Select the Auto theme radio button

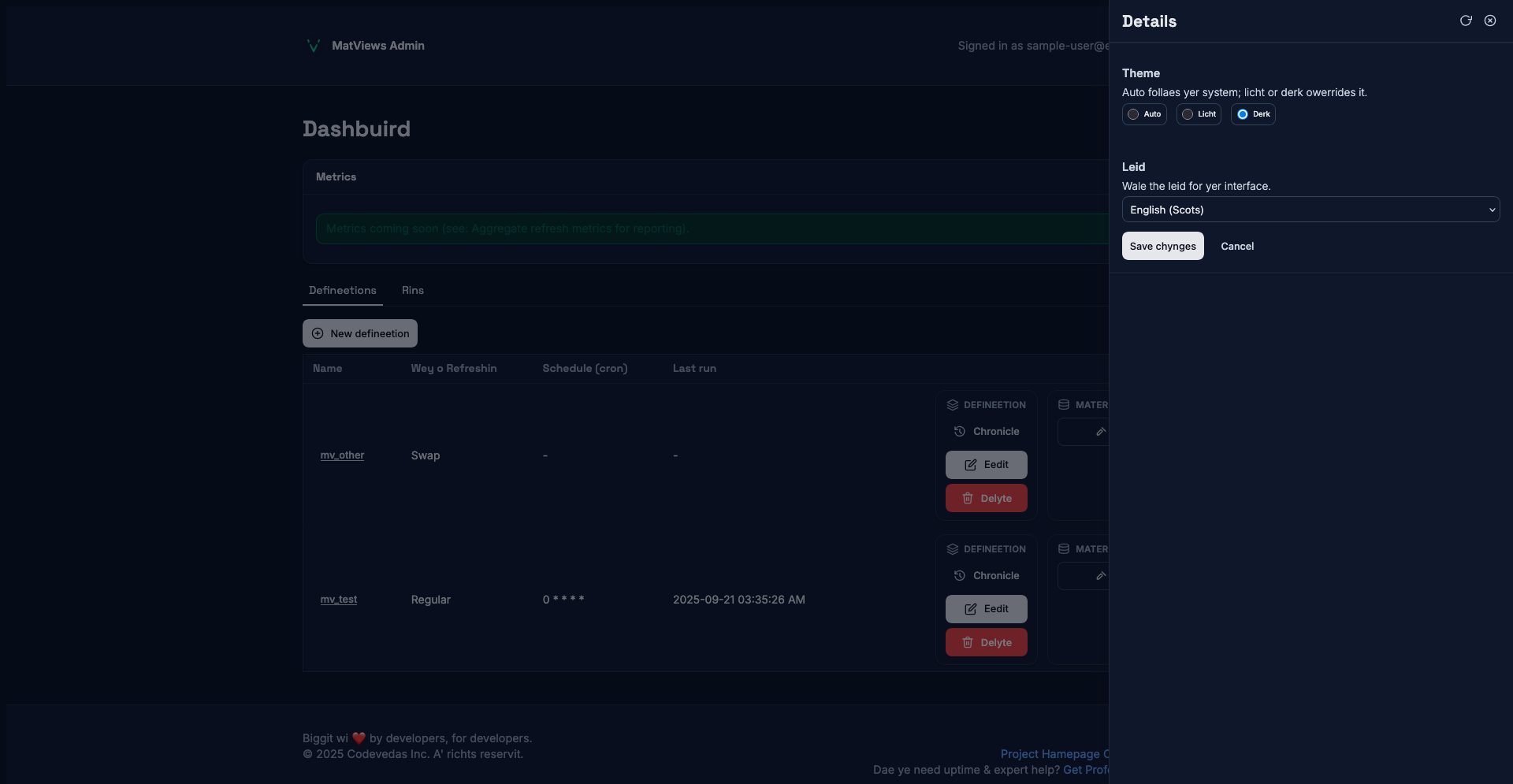(x=1133, y=114)
